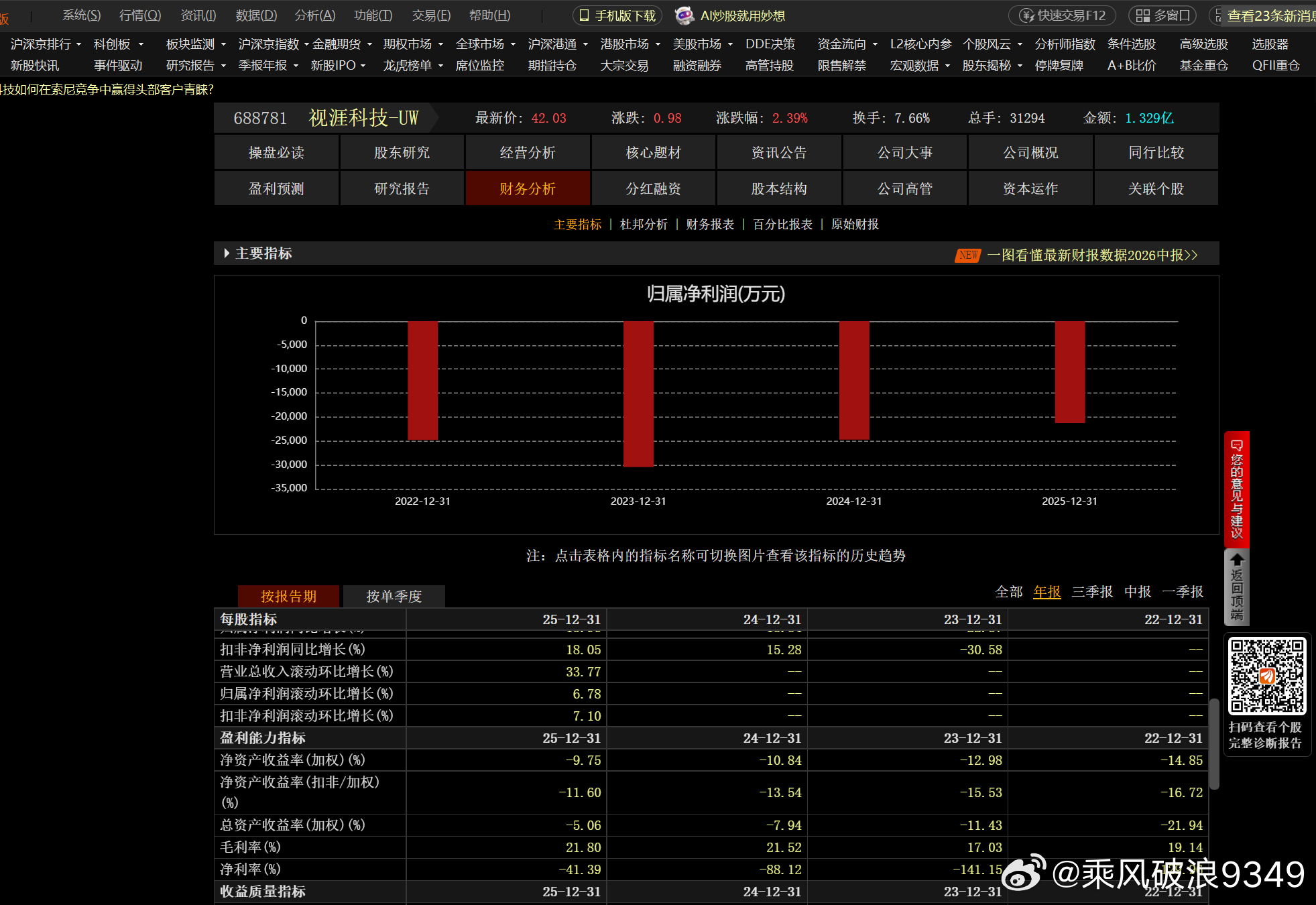The image size is (1316, 905).
Task: Open the 融资融券 toolbar item
Action: (697, 66)
